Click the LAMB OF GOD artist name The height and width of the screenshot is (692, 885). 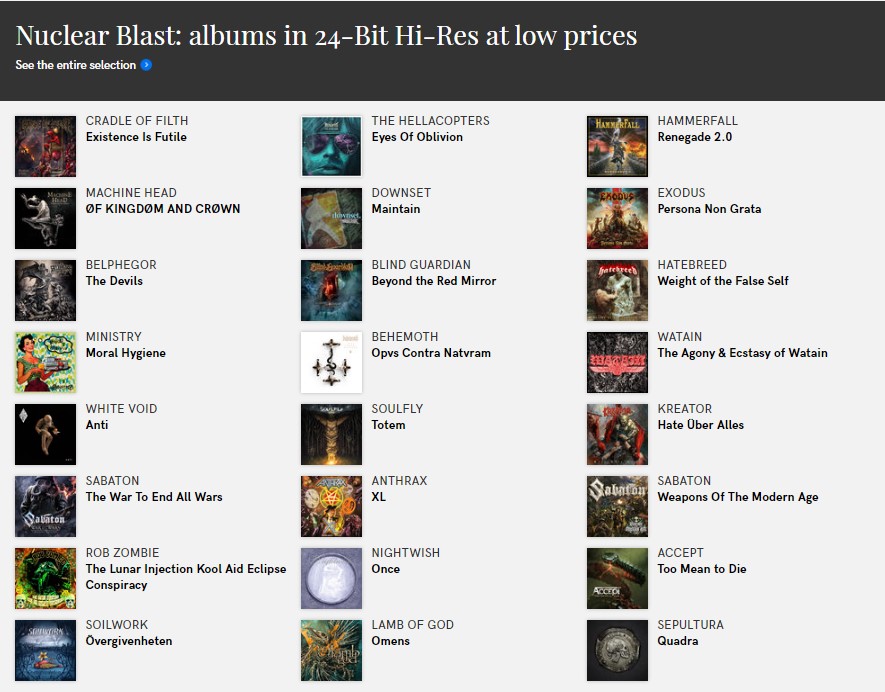tap(413, 625)
